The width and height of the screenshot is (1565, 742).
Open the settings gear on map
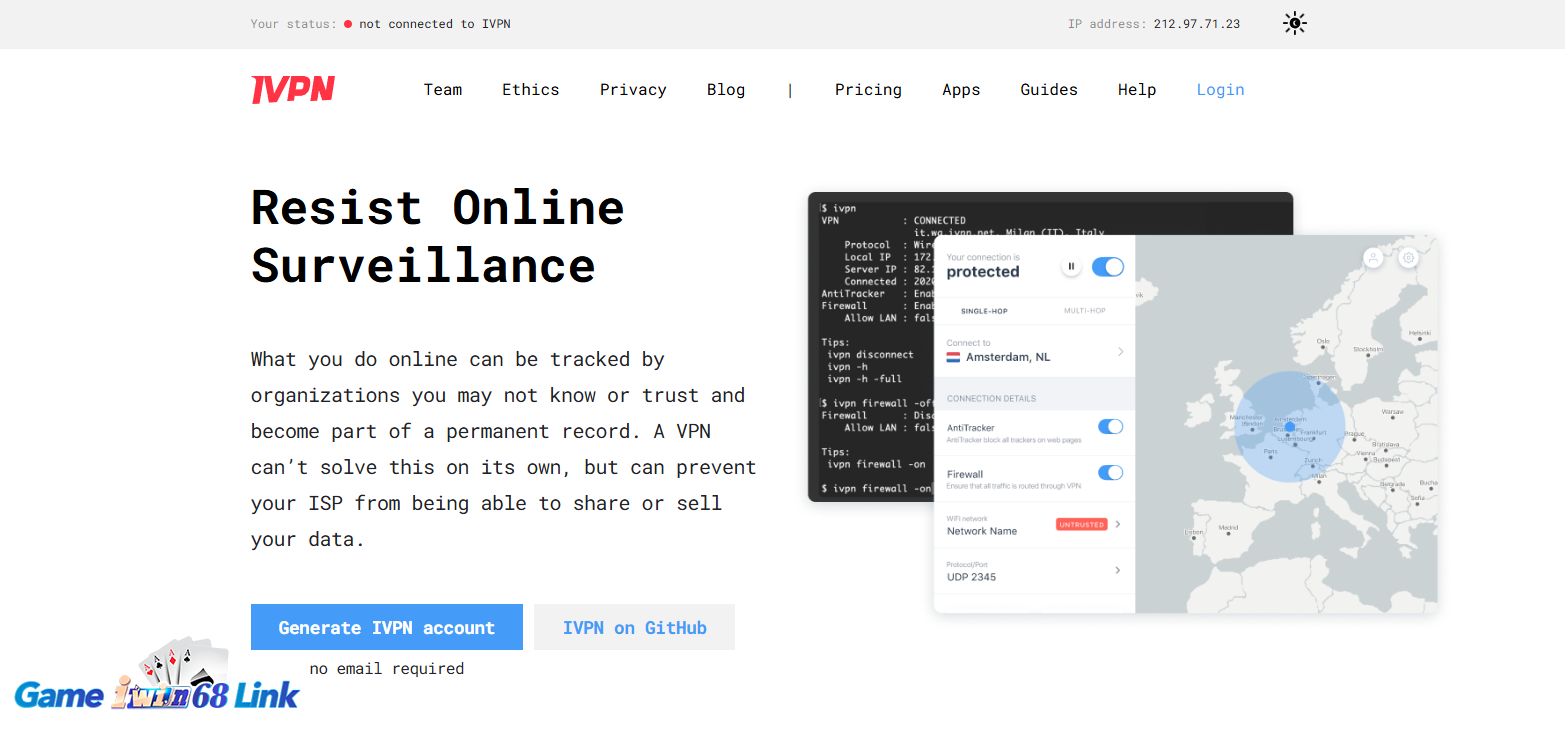click(1408, 258)
